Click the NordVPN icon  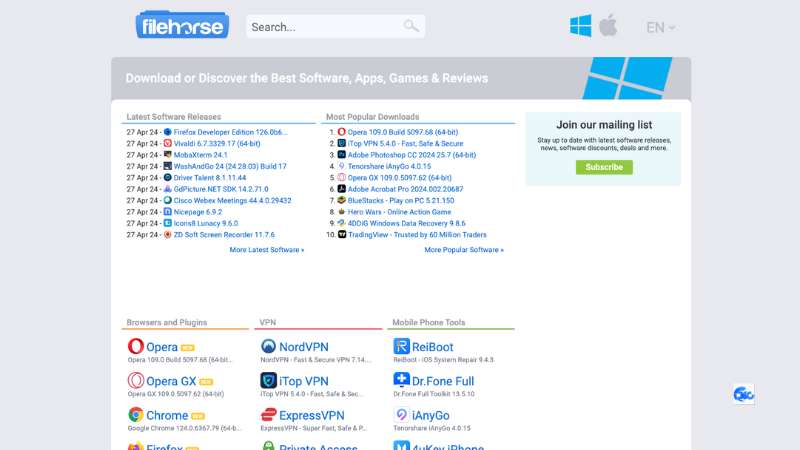[x=268, y=346]
